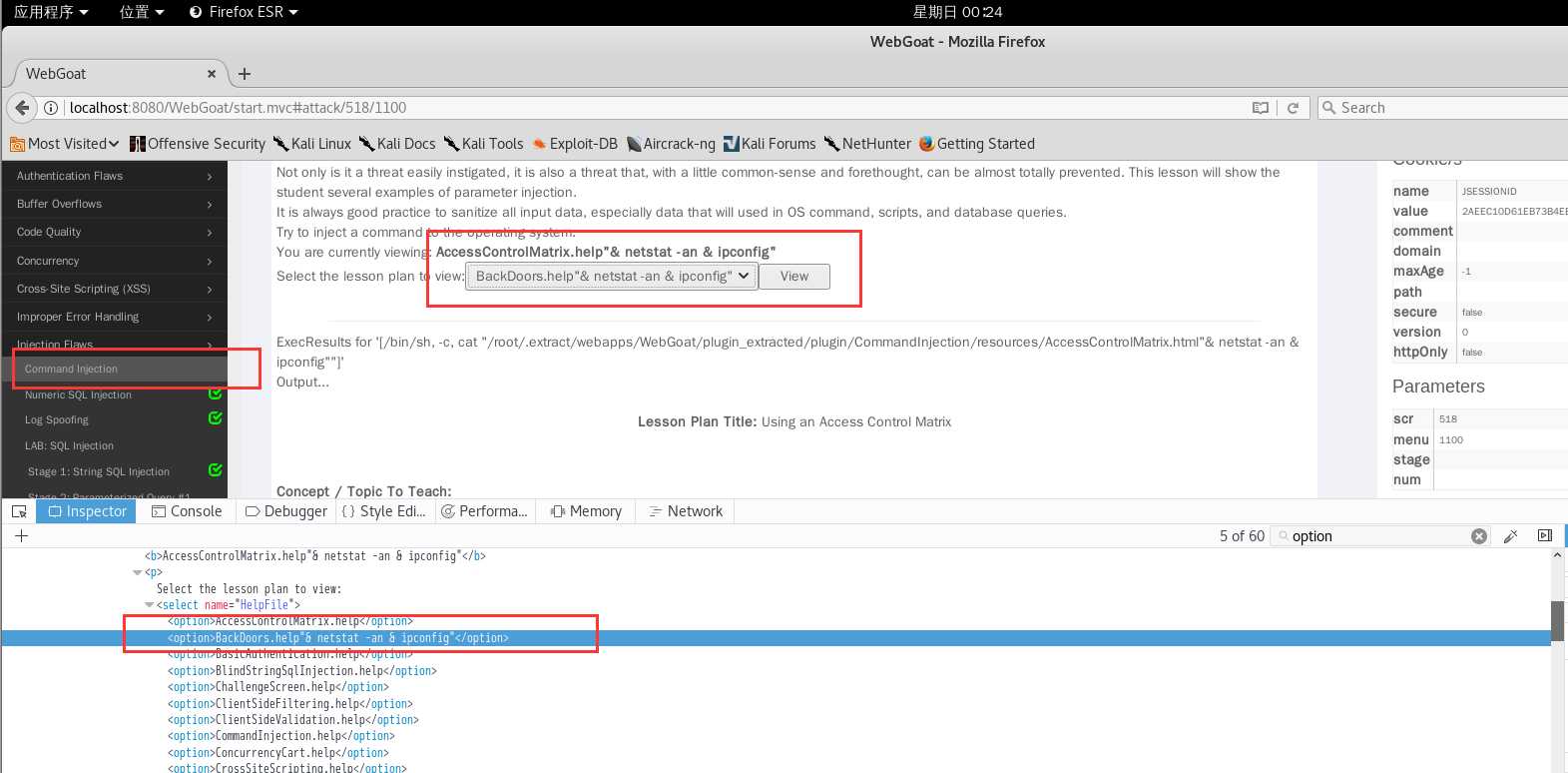Click the scroll-up arrow in markup view

tap(1557, 555)
